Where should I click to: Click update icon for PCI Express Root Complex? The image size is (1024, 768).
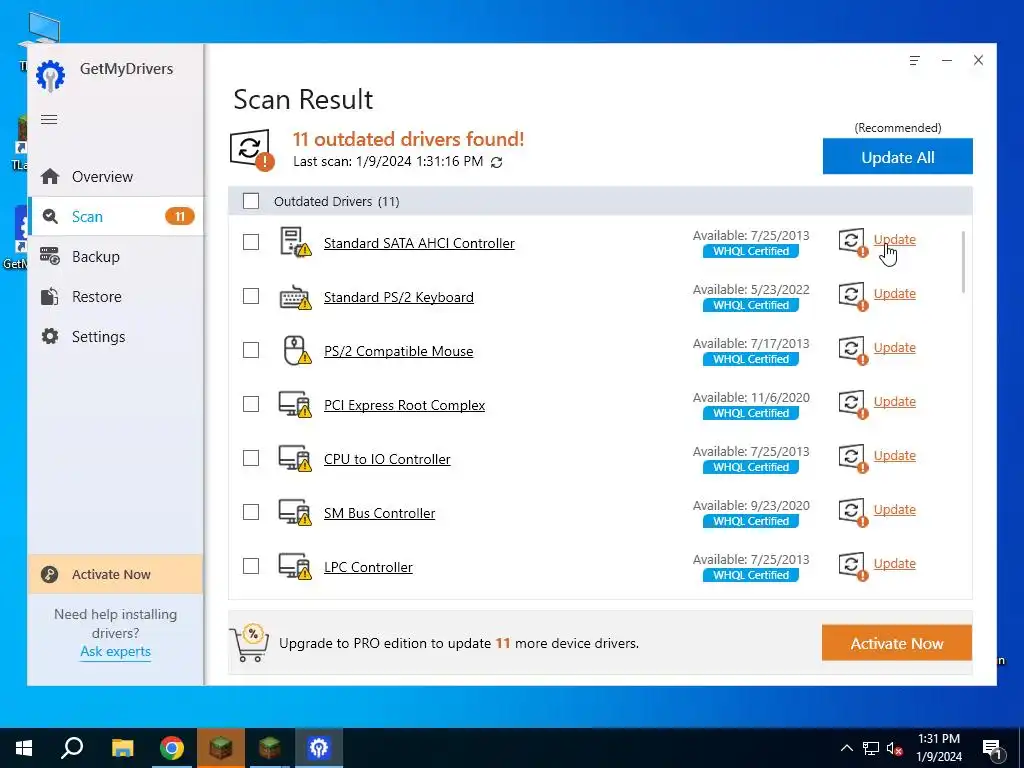click(x=853, y=404)
